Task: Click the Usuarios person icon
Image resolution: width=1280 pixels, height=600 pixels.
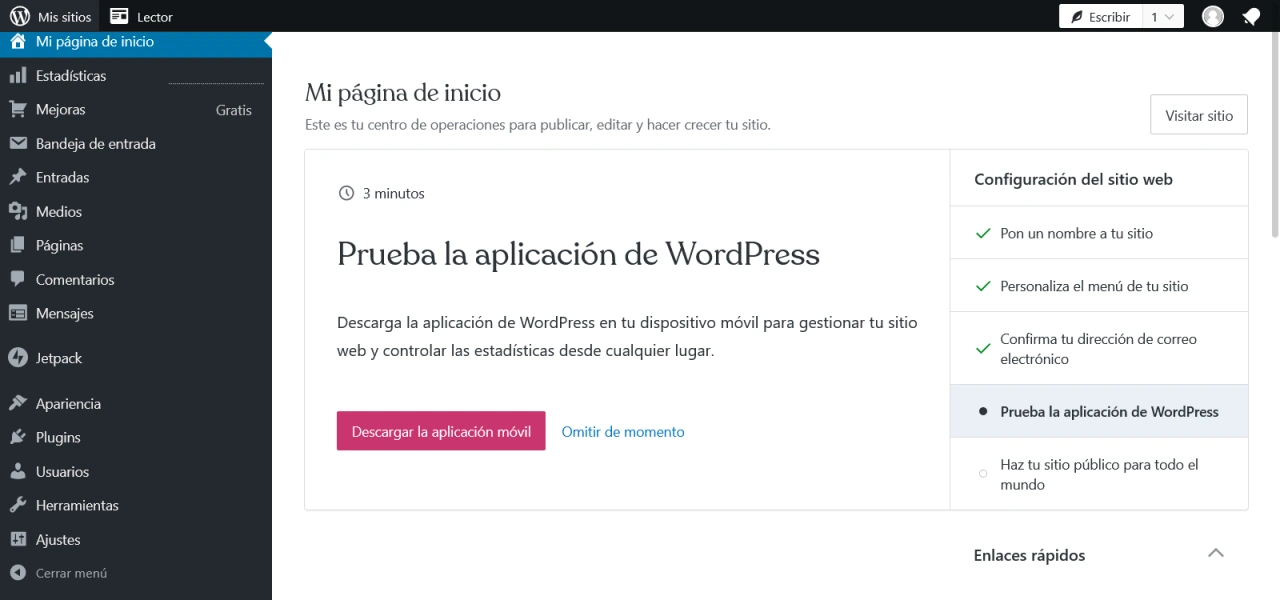Action: pos(17,472)
